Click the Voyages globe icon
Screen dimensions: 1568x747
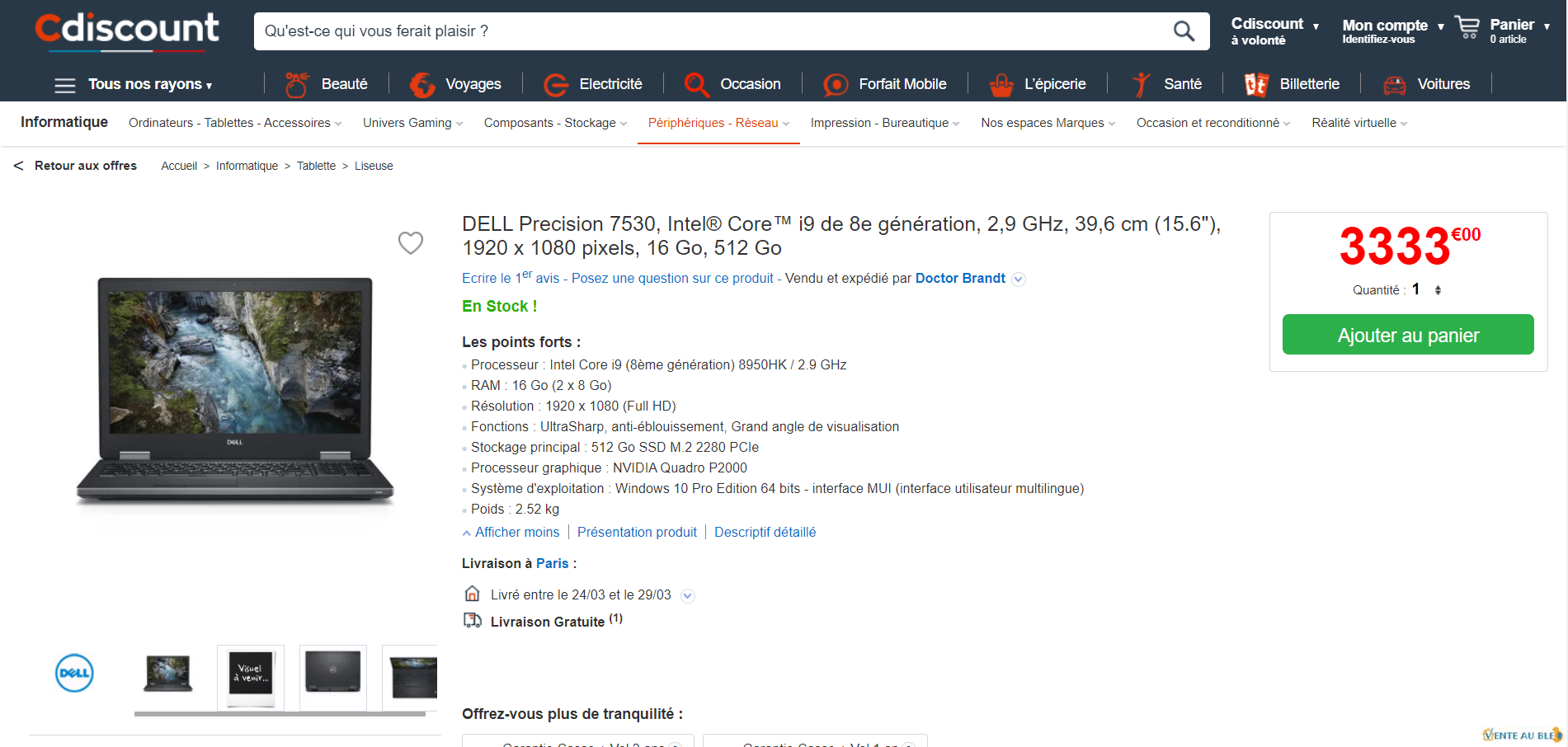422,84
